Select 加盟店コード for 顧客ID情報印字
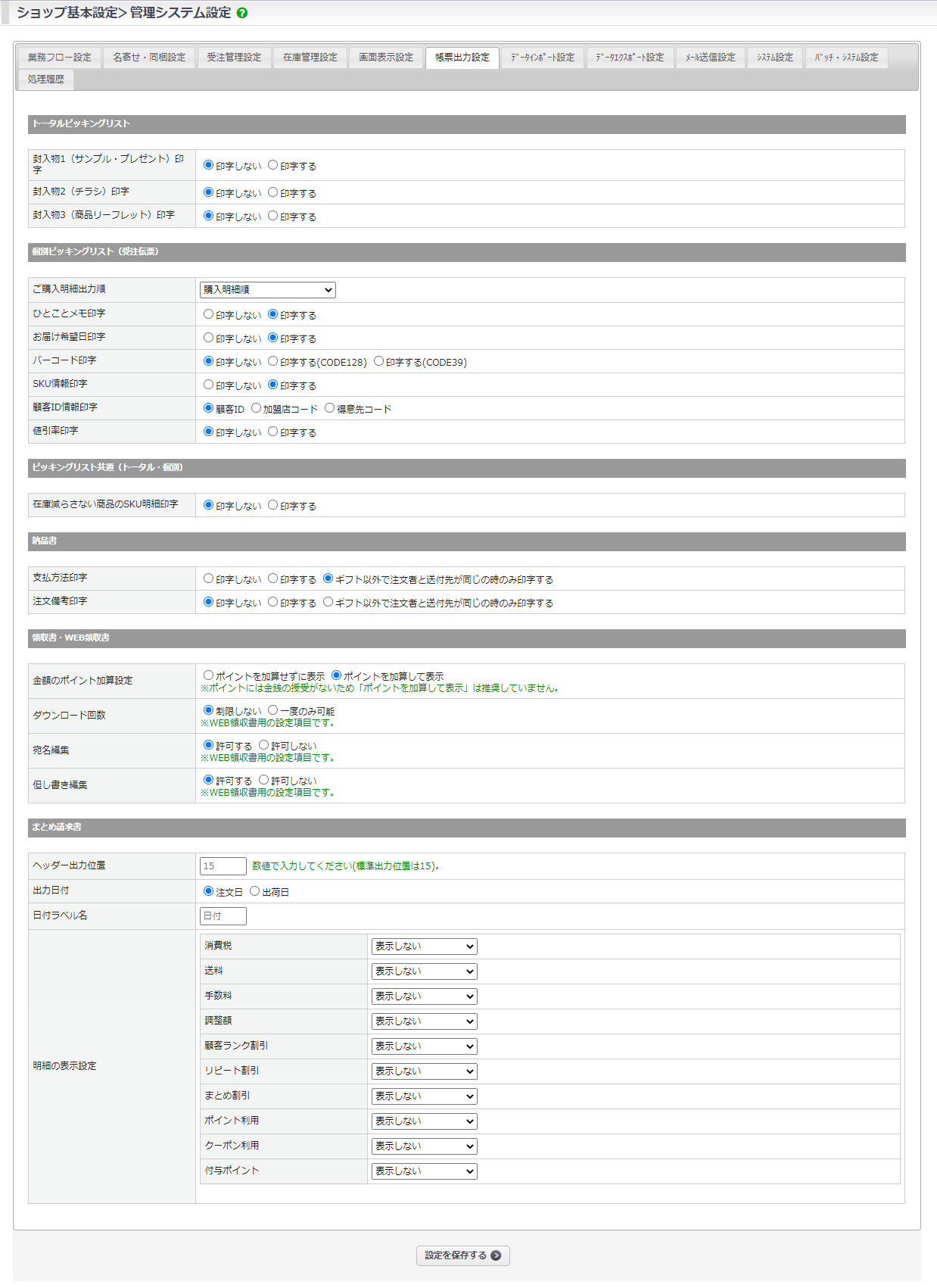Viewport: 937px width, 1288px height. click(x=257, y=408)
